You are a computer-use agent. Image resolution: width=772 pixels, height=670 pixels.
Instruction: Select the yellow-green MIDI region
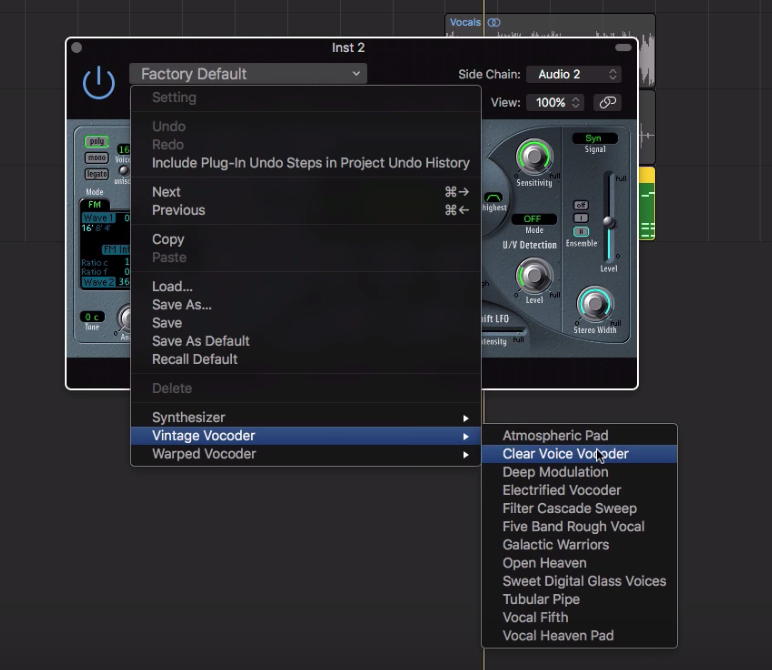(x=647, y=203)
